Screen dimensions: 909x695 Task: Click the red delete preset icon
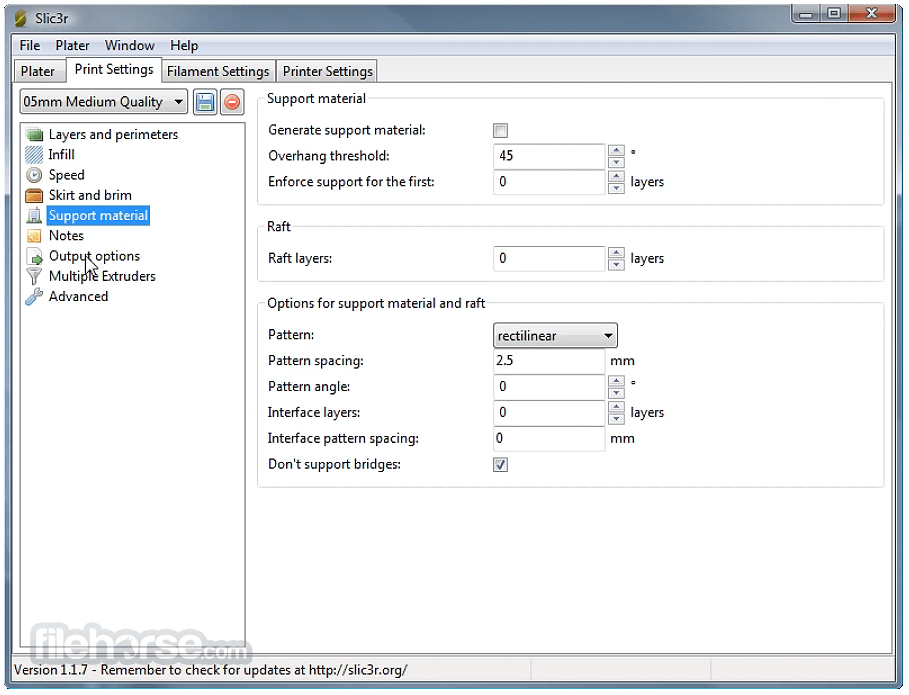click(232, 103)
